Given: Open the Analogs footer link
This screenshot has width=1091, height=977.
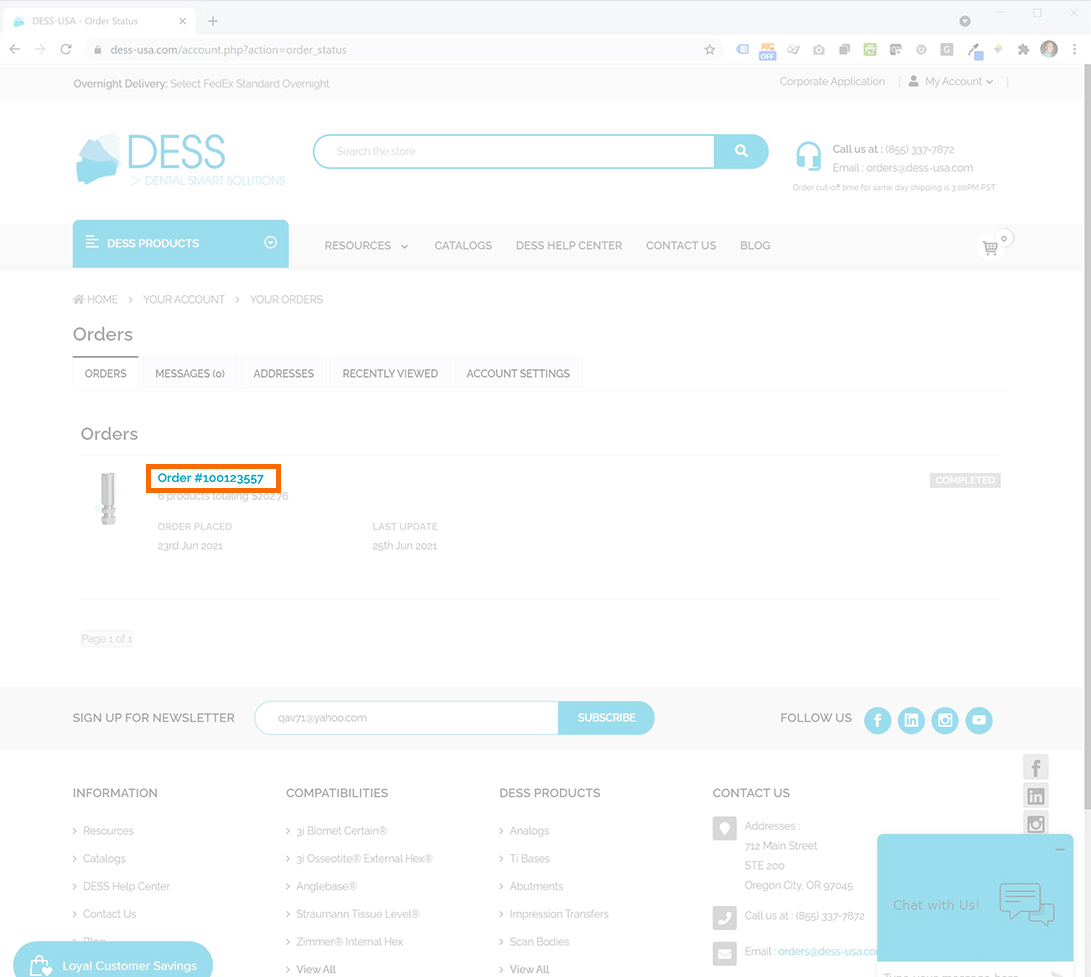Looking at the screenshot, I should click(x=529, y=831).
